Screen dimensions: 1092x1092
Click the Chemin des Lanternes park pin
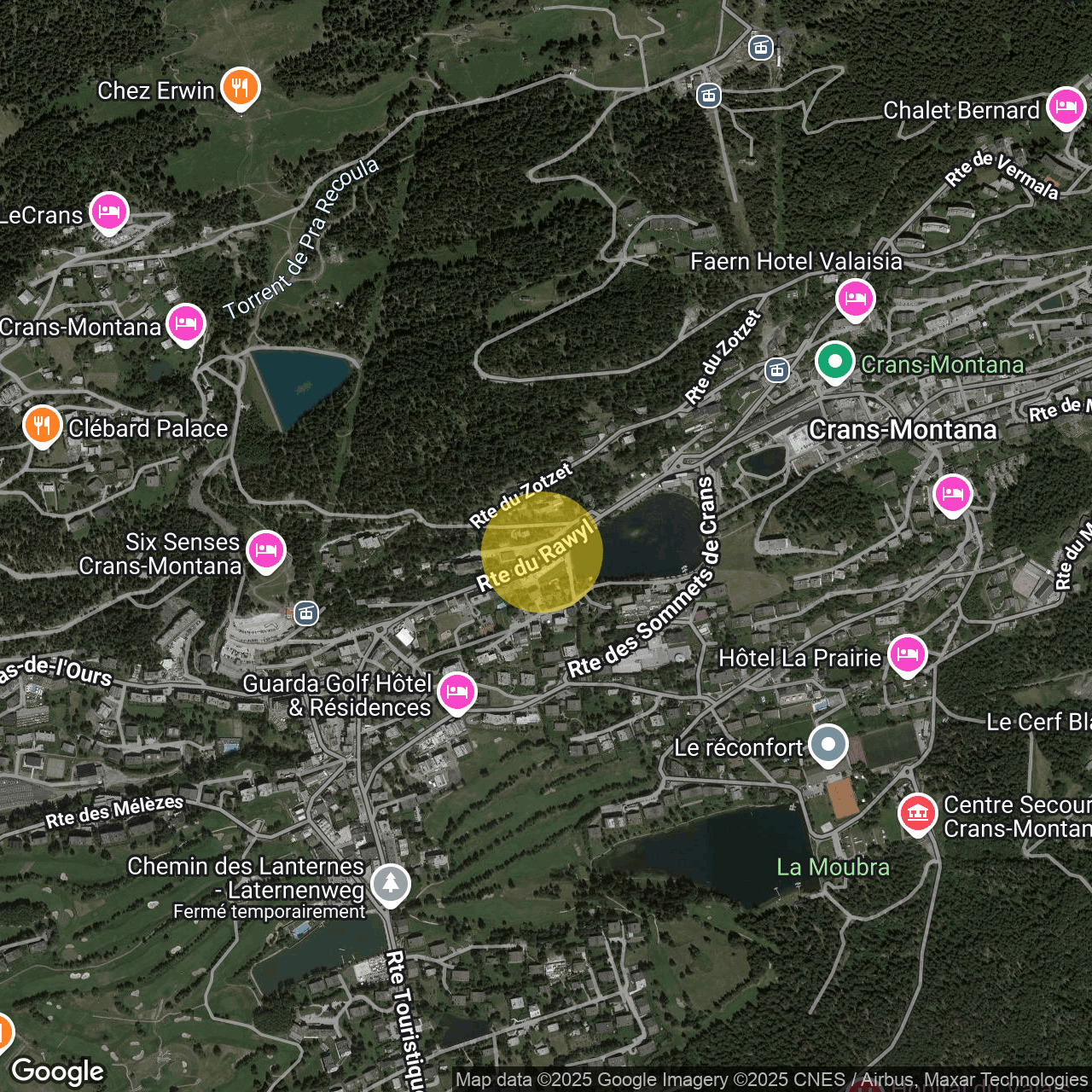pos(390,883)
